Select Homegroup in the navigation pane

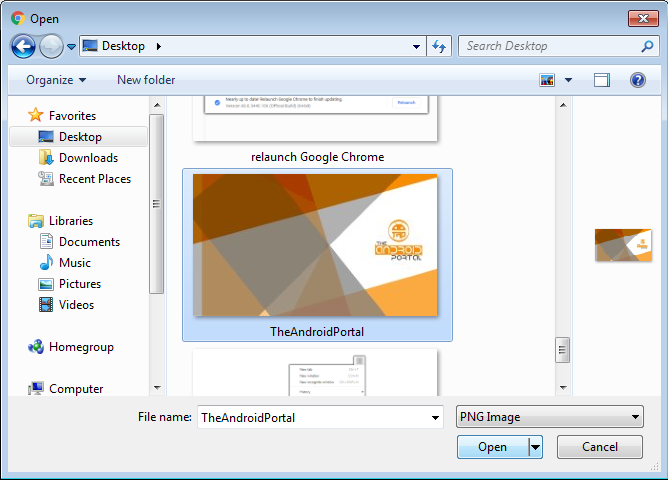tap(81, 347)
